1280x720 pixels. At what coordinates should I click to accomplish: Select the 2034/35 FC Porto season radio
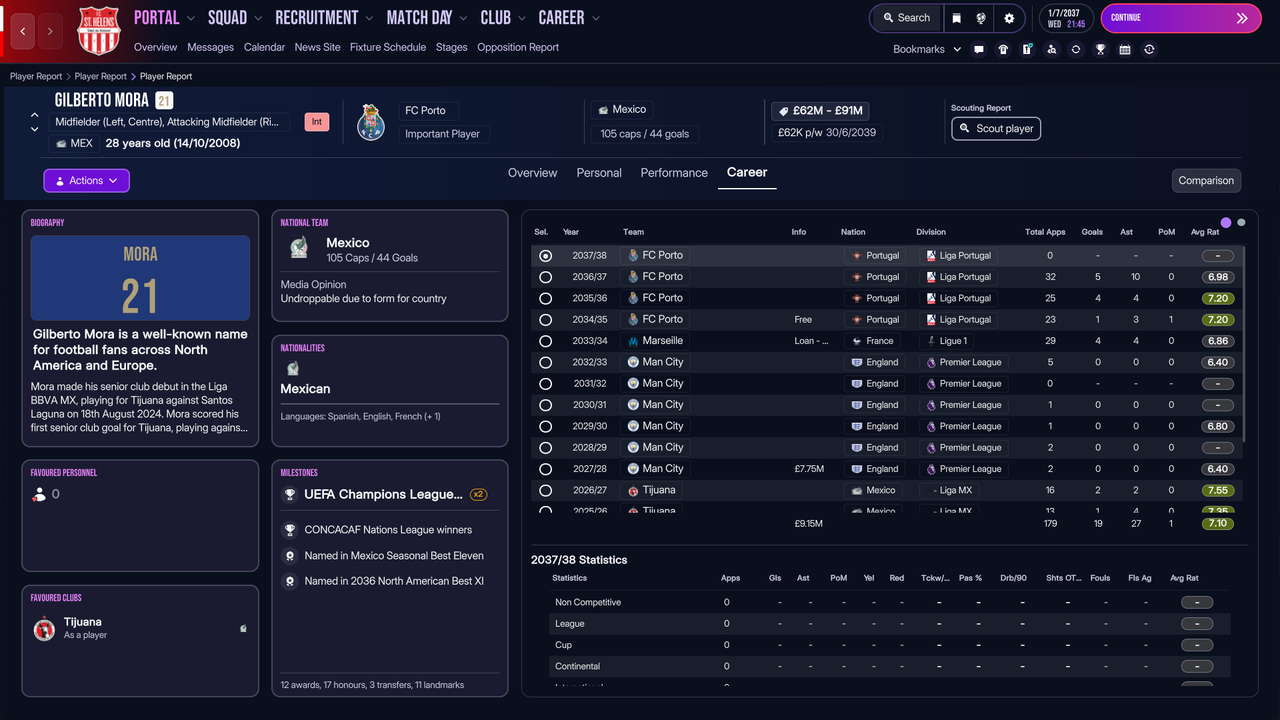click(x=545, y=320)
